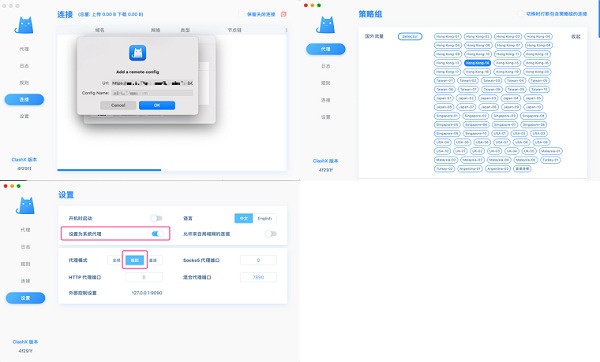The height and width of the screenshot is (362, 600).
Task: Open the settings tab in the top-left window sidebar
Action: coord(24,116)
